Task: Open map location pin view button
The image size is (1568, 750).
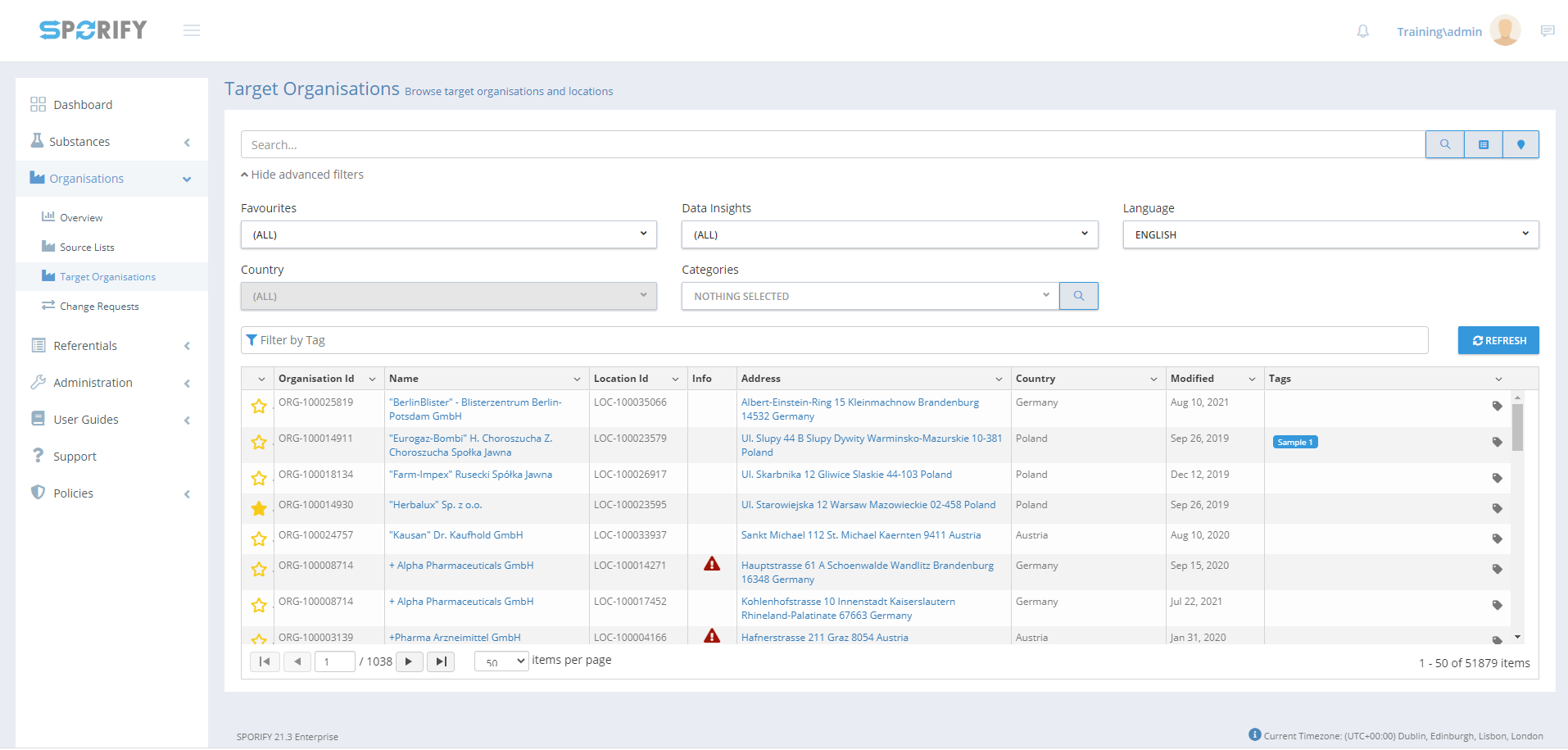Action: [x=1520, y=144]
